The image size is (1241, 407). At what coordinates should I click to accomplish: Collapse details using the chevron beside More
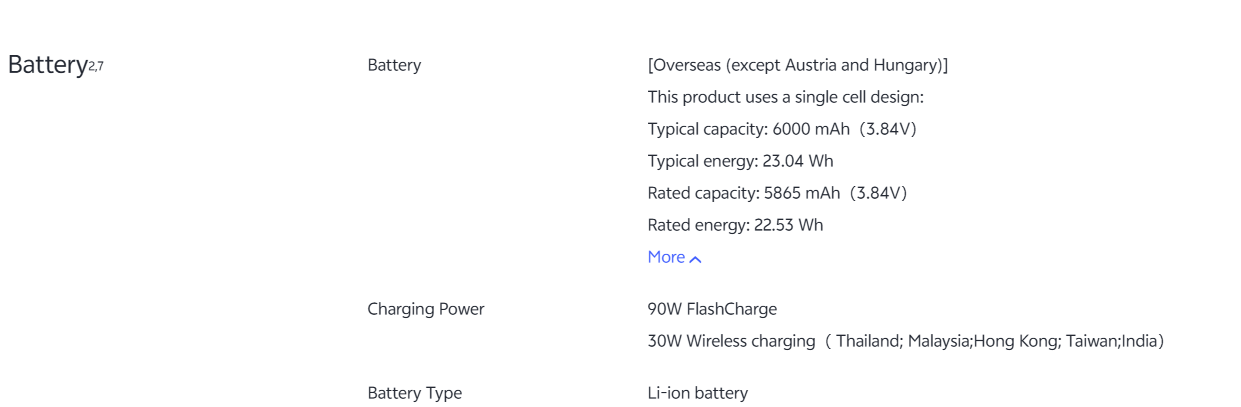pyautogui.click(x=696, y=259)
